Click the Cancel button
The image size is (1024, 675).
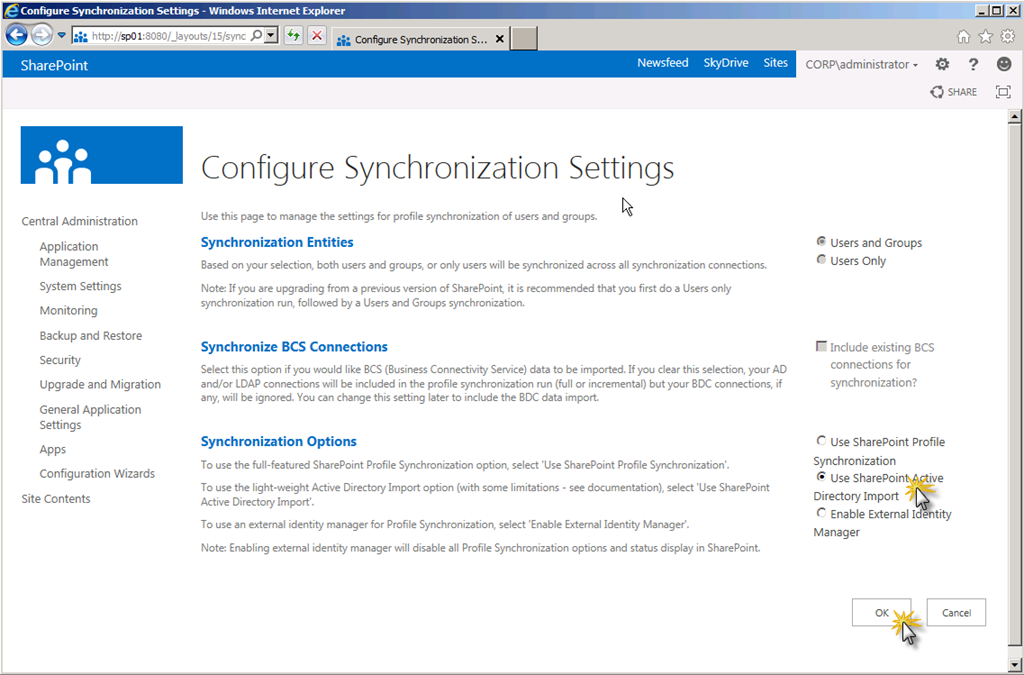[956, 612]
